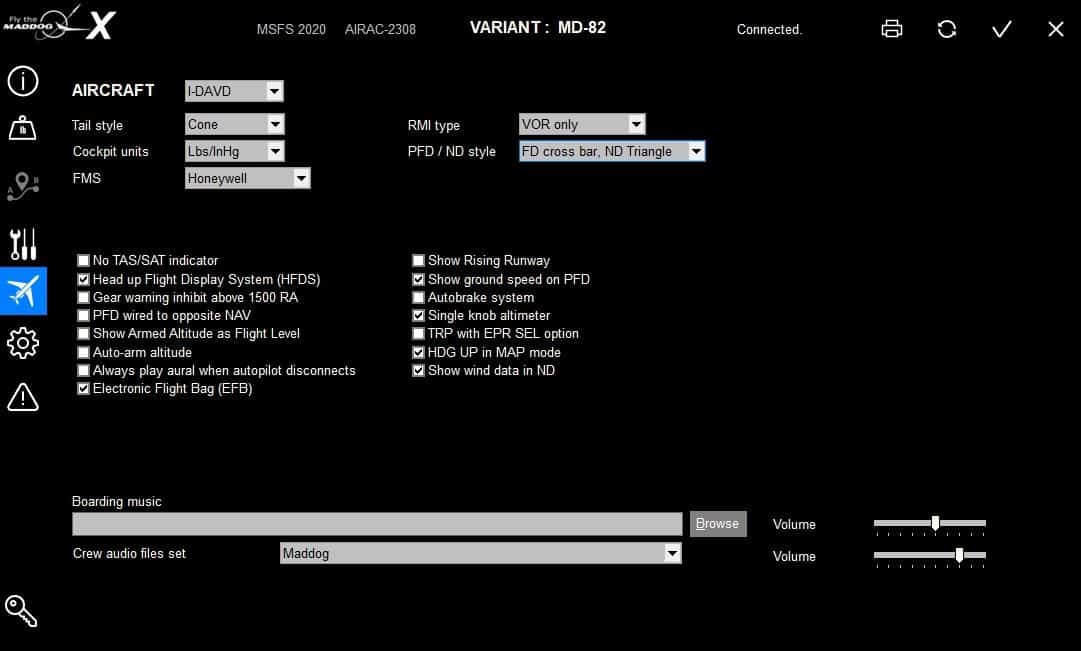Open the weight and load sidebar icon
This screenshot has width=1081, height=651.
pyautogui.click(x=22, y=128)
